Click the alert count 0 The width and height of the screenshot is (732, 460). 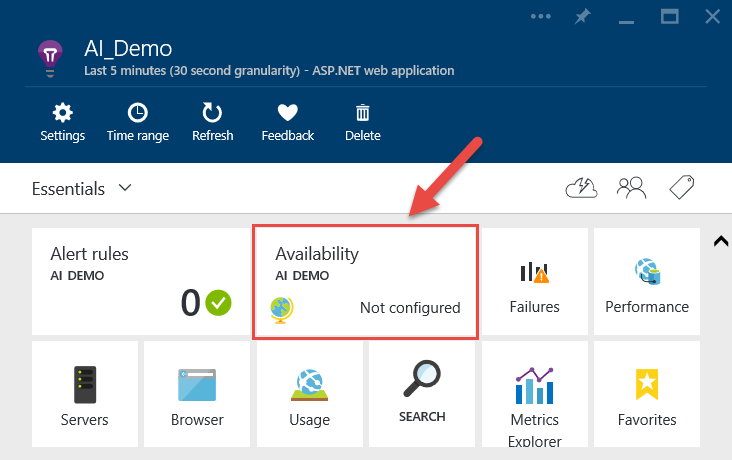click(191, 303)
